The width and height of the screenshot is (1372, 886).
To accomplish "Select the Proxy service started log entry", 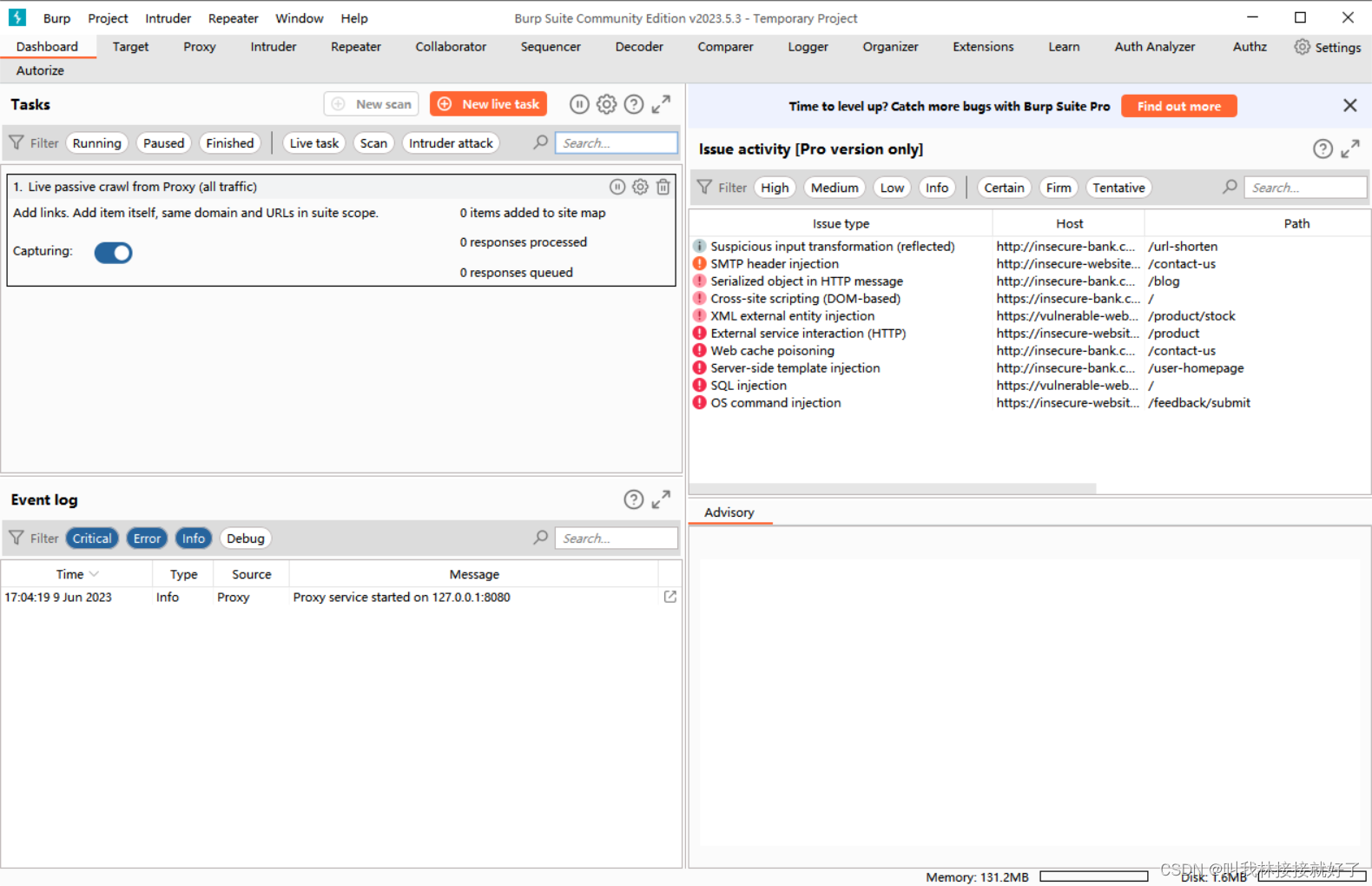I will click(x=340, y=598).
